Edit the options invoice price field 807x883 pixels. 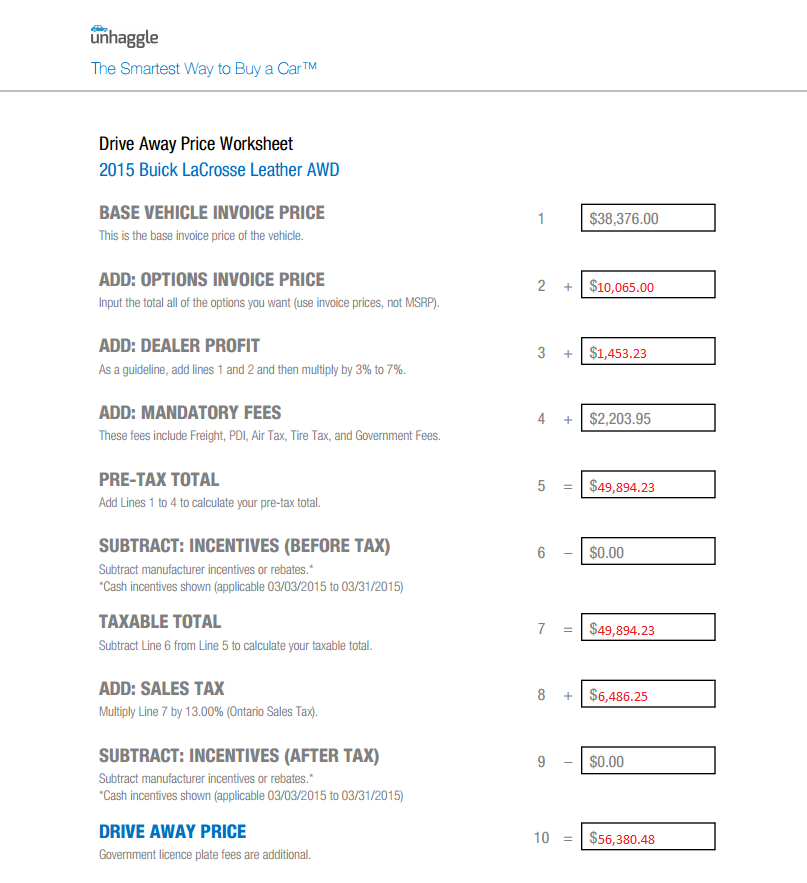pos(648,285)
